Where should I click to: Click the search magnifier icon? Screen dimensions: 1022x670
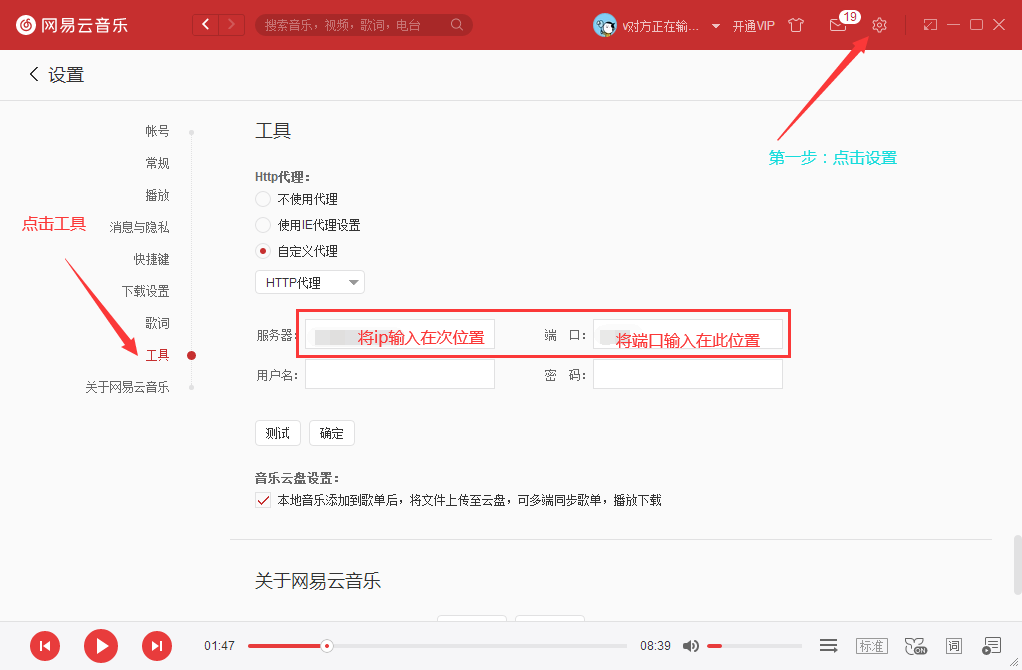tap(457, 25)
